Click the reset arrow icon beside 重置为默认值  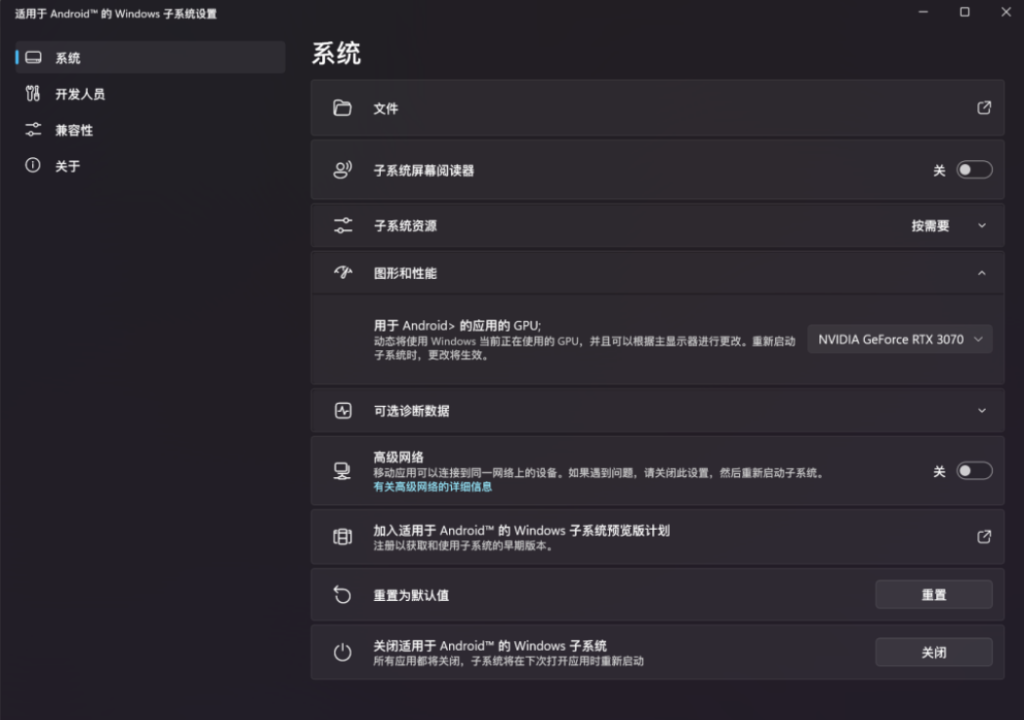tap(342, 595)
